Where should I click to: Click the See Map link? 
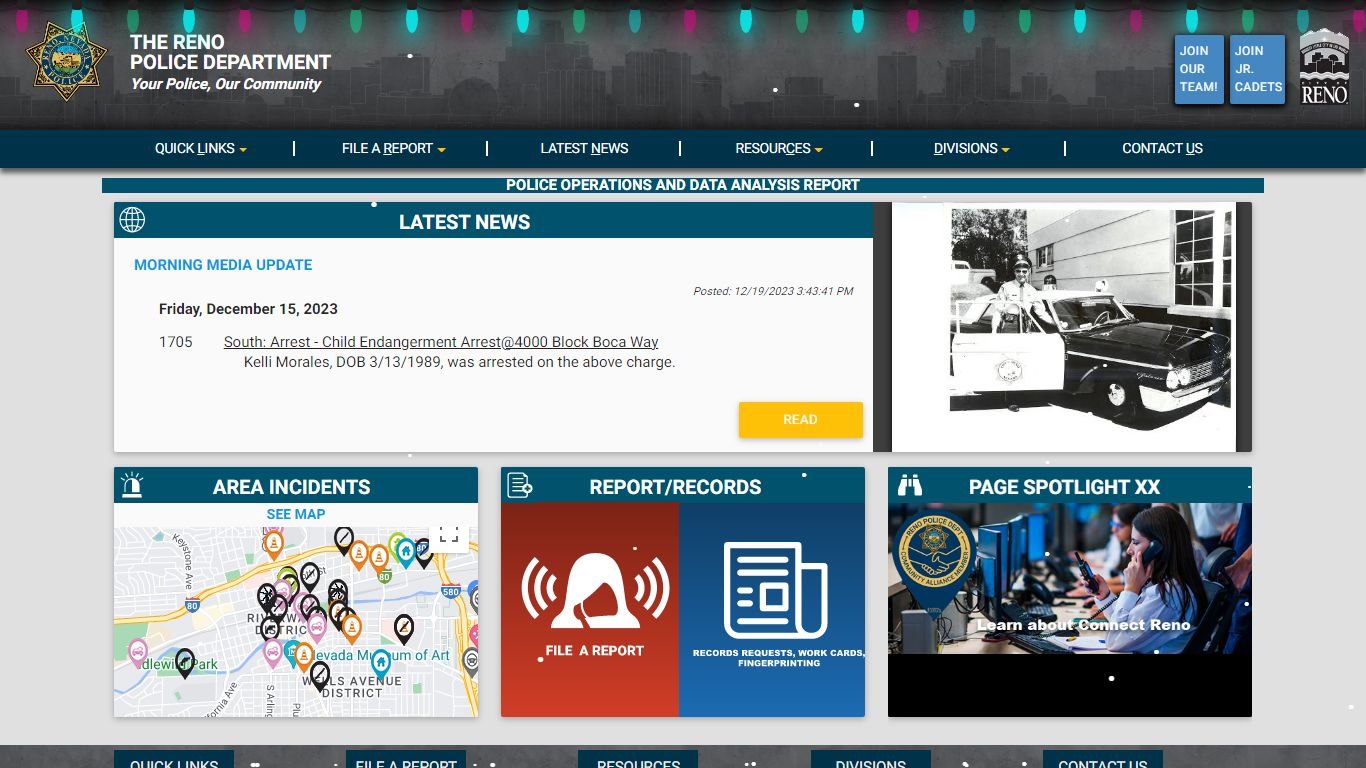coord(296,514)
